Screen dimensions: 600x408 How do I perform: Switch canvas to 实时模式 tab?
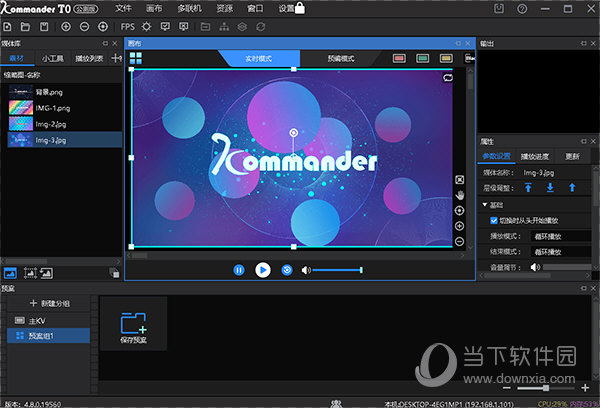(x=259, y=59)
